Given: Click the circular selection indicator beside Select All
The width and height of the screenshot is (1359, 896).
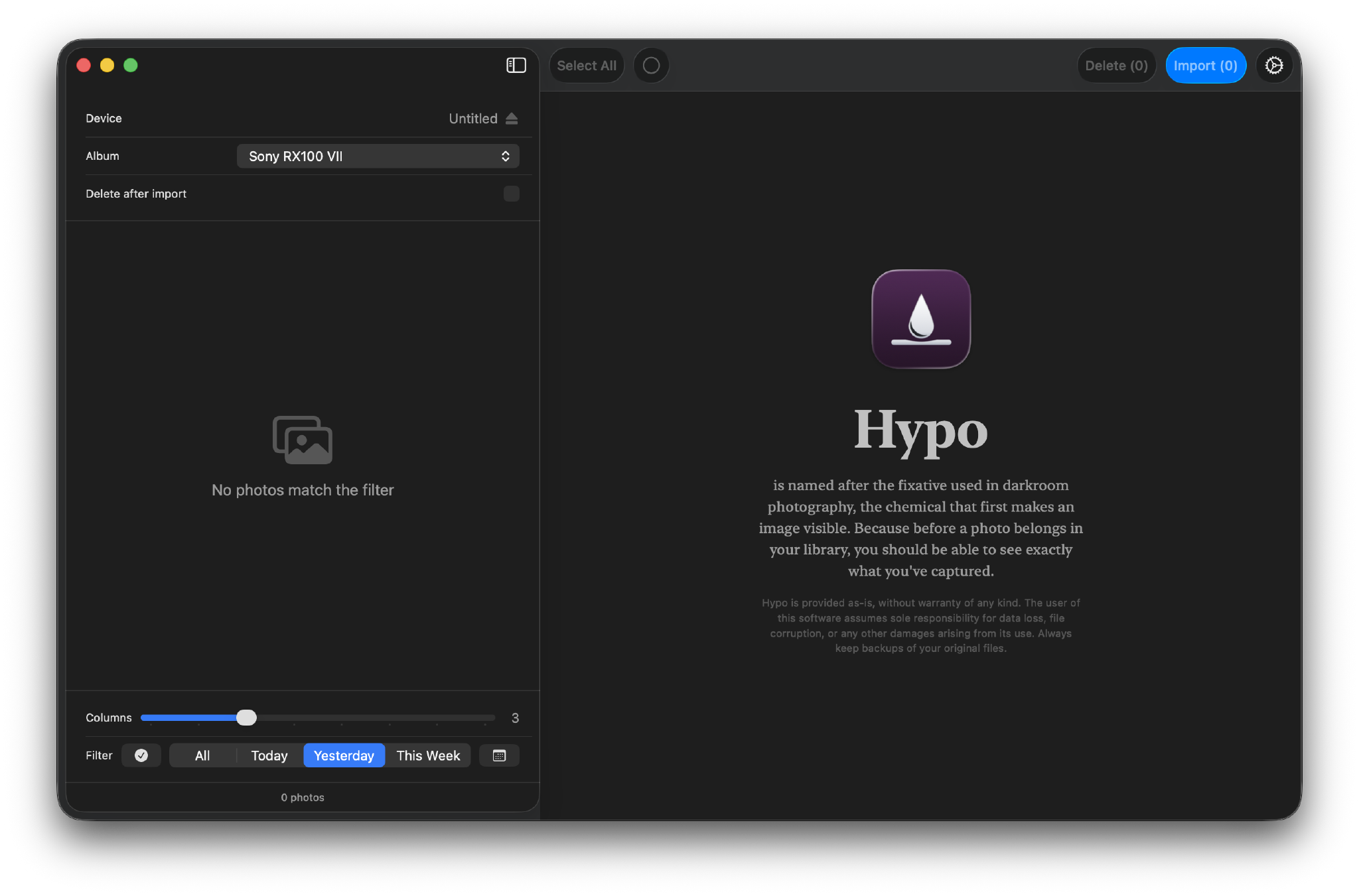Looking at the screenshot, I should pyautogui.click(x=651, y=65).
